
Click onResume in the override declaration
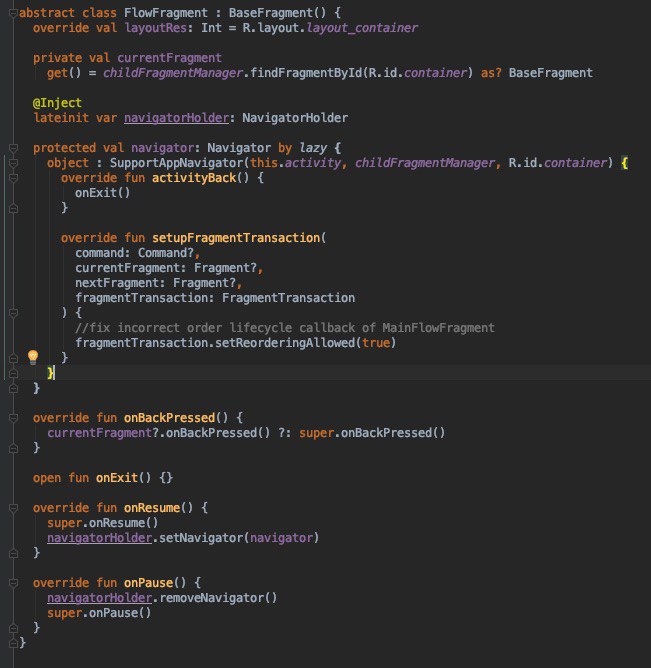(152, 508)
